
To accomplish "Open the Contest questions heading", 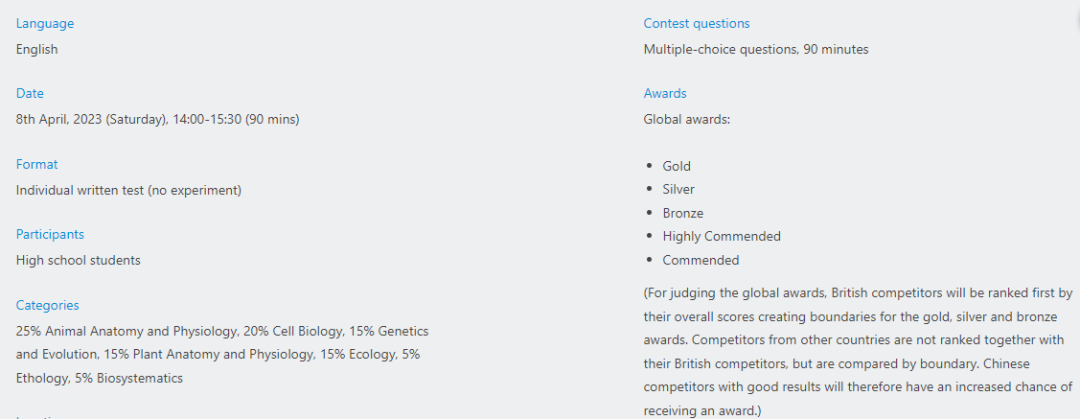I will click(x=696, y=23).
